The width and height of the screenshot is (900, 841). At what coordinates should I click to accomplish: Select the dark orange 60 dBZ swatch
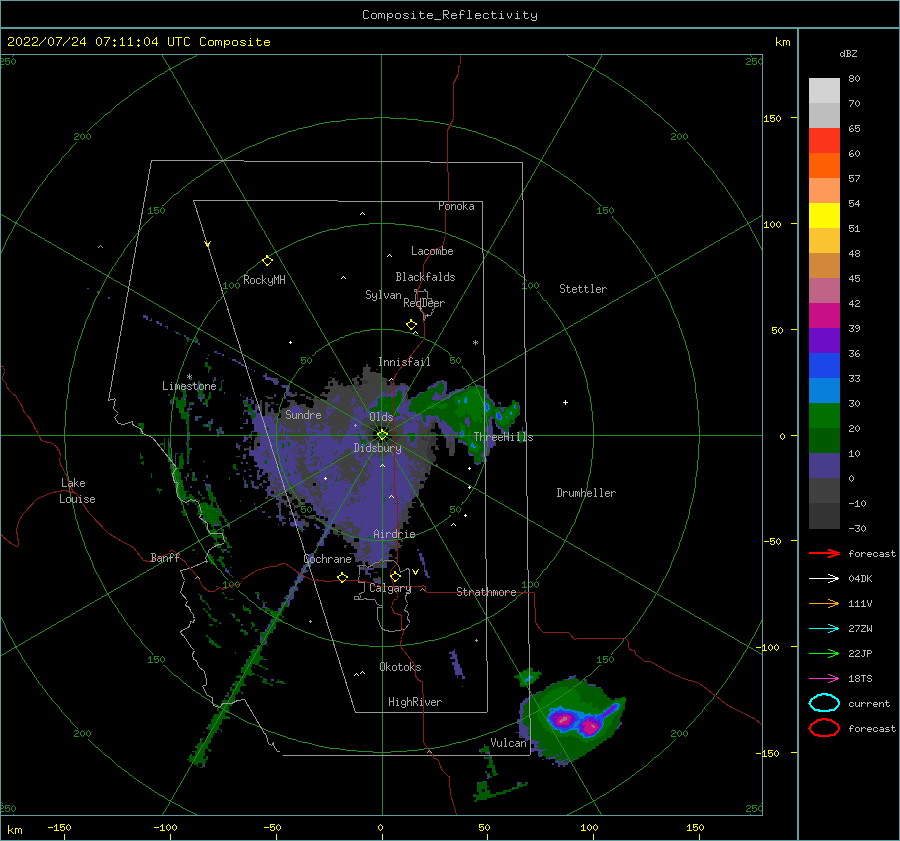pyautogui.click(x=824, y=165)
